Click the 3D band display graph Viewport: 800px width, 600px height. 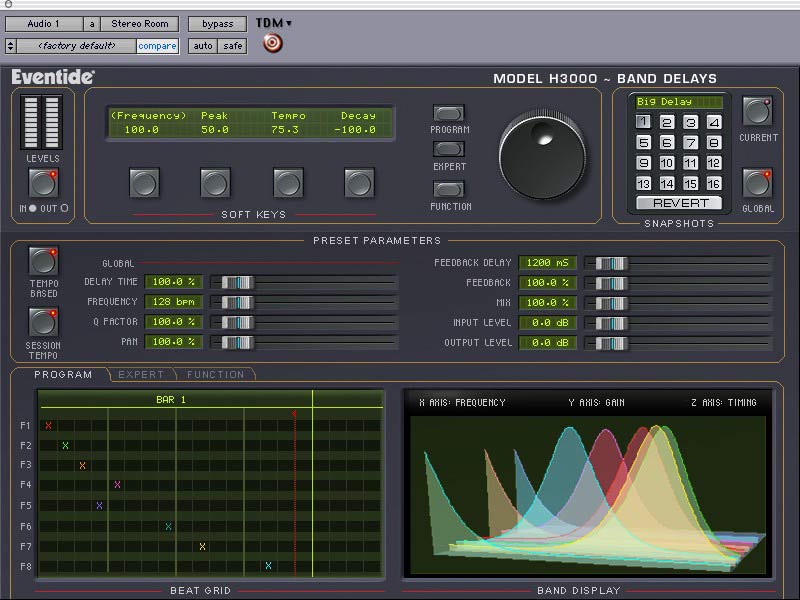pos(588,494)
